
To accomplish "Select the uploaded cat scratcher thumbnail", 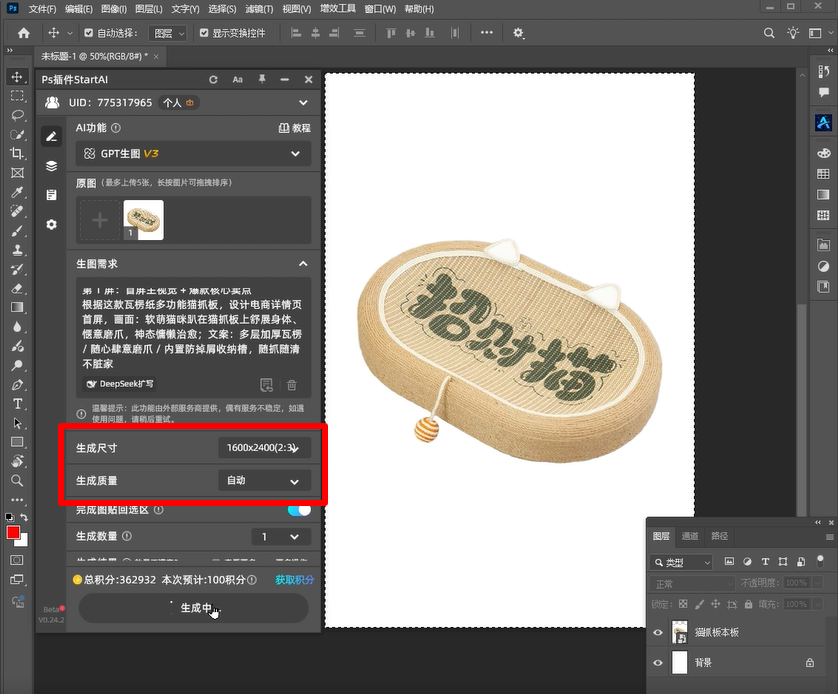I will 143,220.
